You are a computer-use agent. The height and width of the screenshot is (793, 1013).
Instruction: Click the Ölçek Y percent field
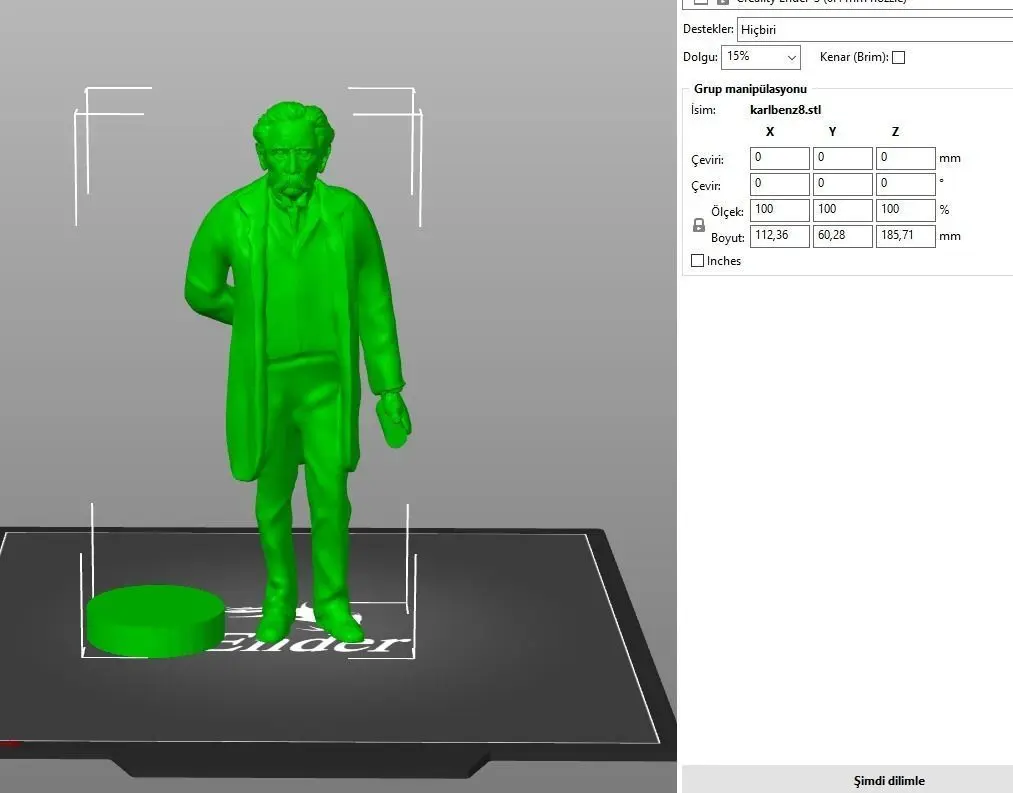pos(842,210)
